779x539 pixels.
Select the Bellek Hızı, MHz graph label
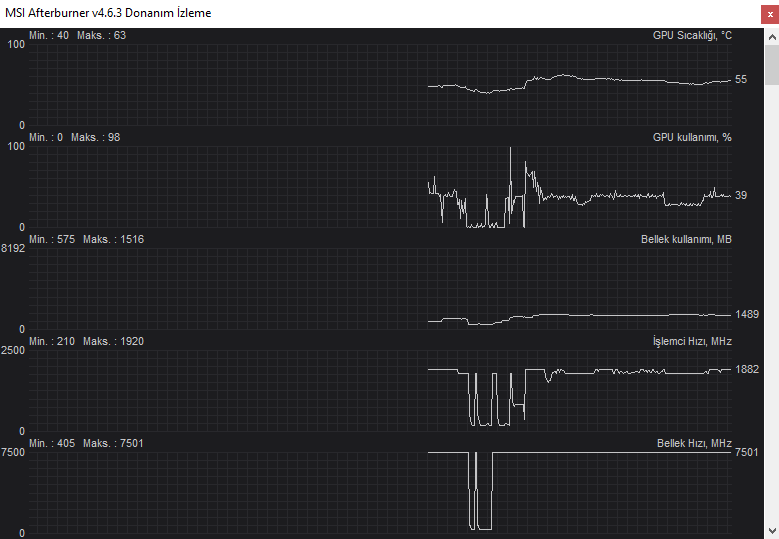click(x=694, y=443)
